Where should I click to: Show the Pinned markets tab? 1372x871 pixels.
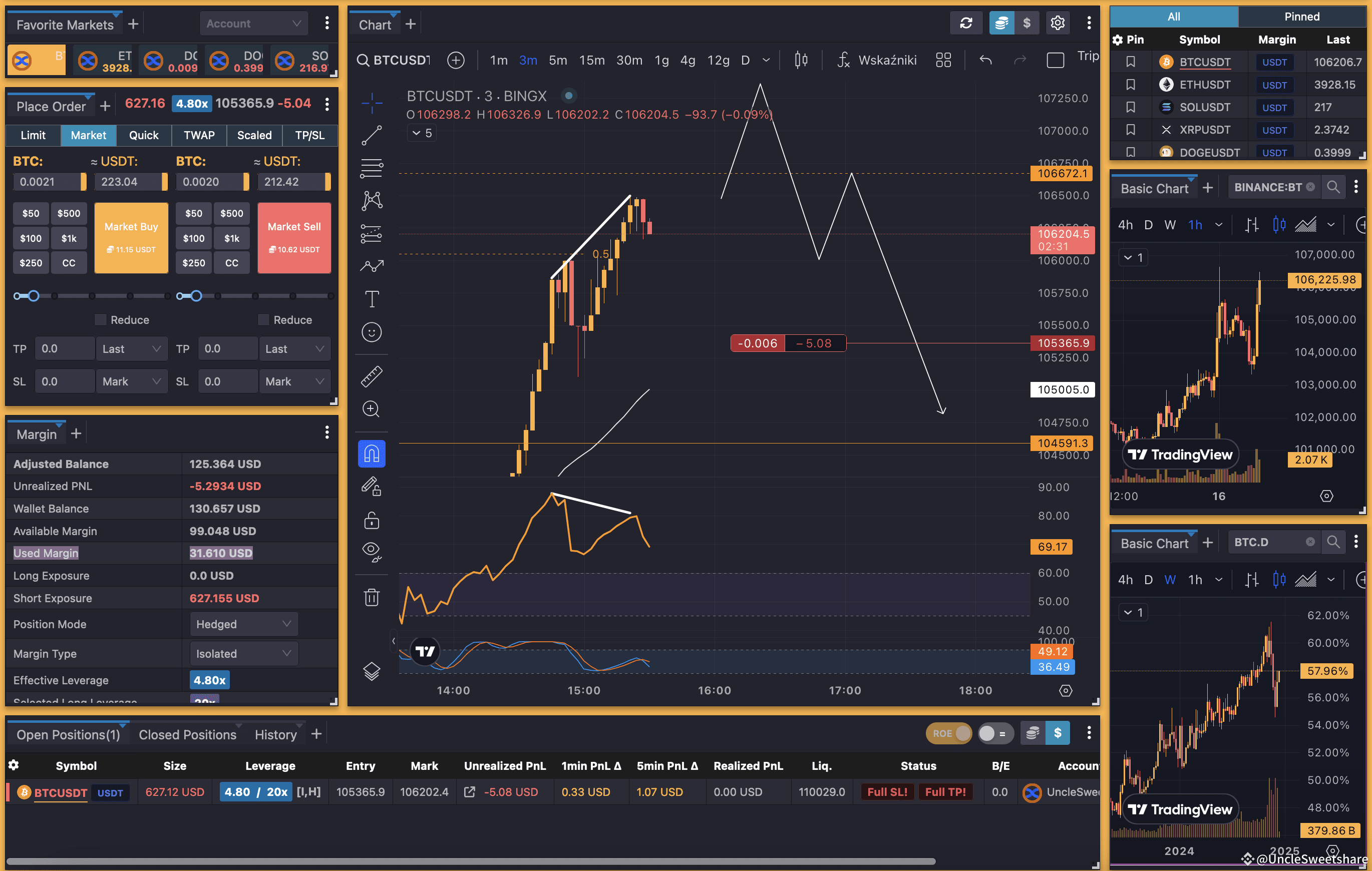[1302, 17]
